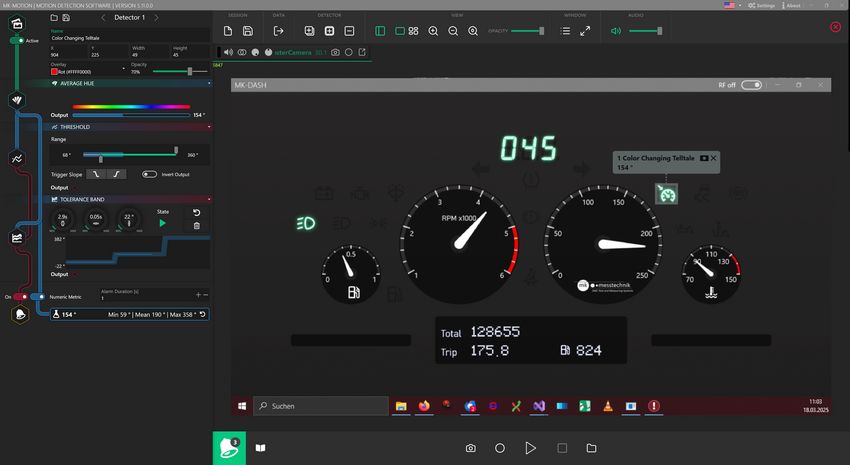Collapse the TOLERANCE BAND section
The height and width of the screenshot is (465, 850).
tap(209, 199)
